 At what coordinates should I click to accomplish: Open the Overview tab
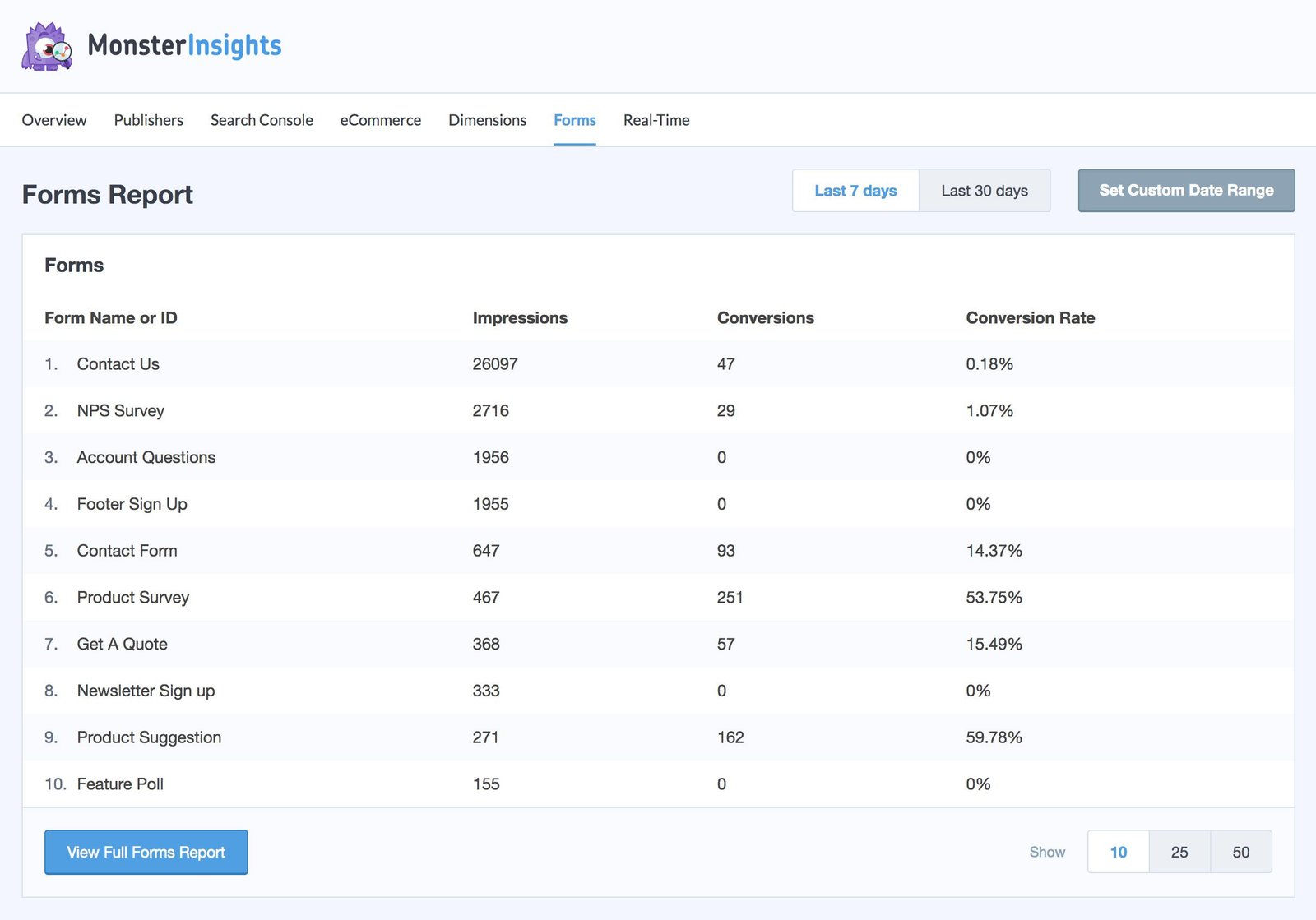click(54, 120)
